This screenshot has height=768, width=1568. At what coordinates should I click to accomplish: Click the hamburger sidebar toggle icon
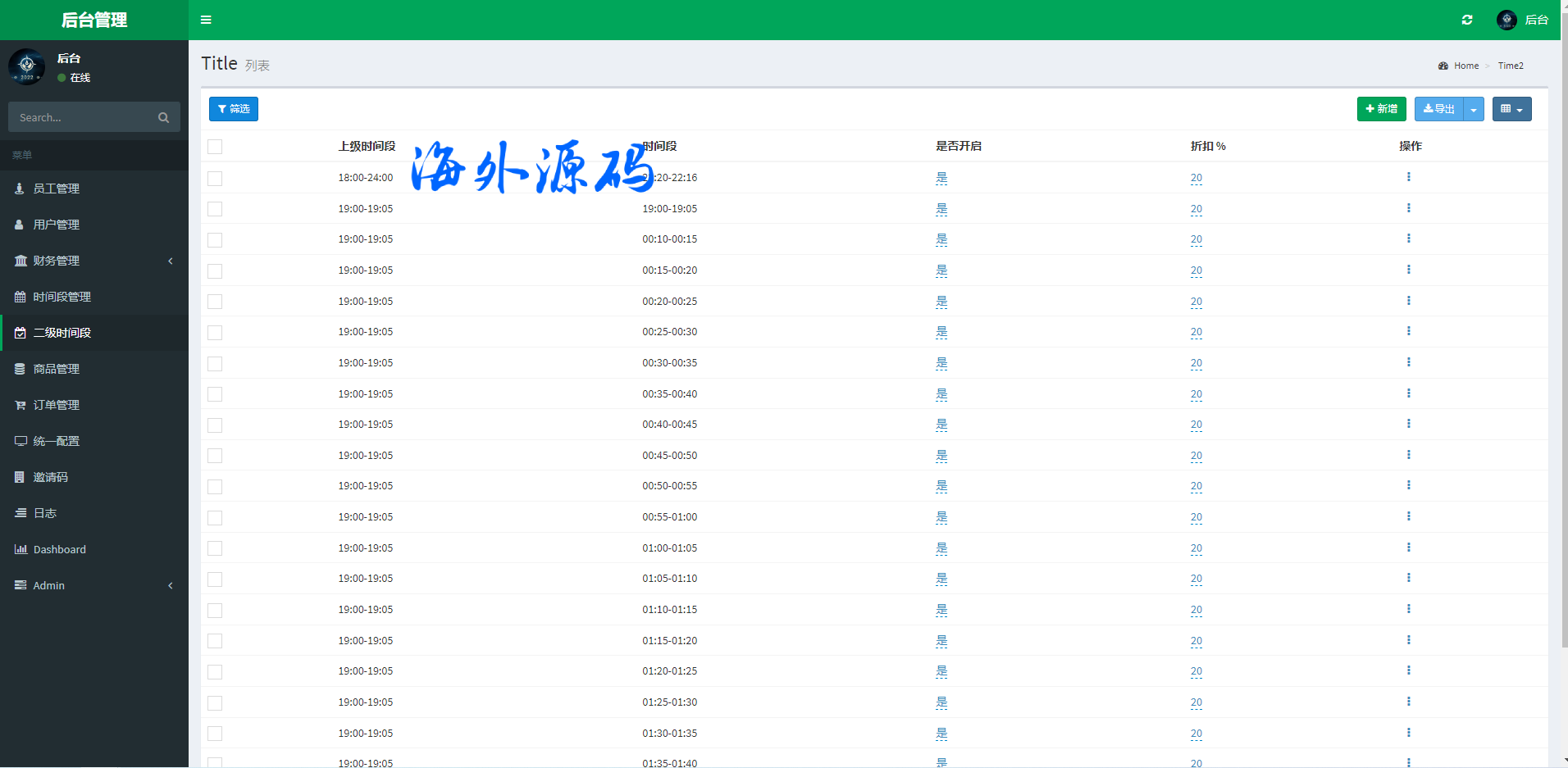point(206,20)
